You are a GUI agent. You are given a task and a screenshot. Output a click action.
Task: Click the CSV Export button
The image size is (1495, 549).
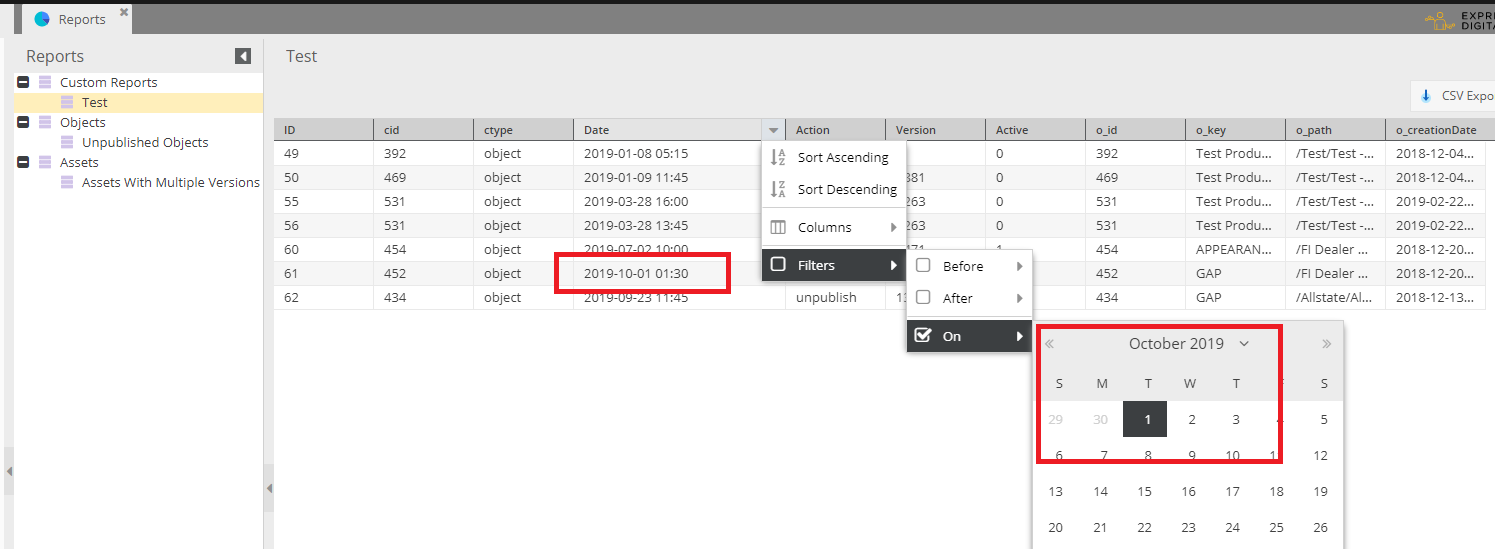coord(1455,96)
